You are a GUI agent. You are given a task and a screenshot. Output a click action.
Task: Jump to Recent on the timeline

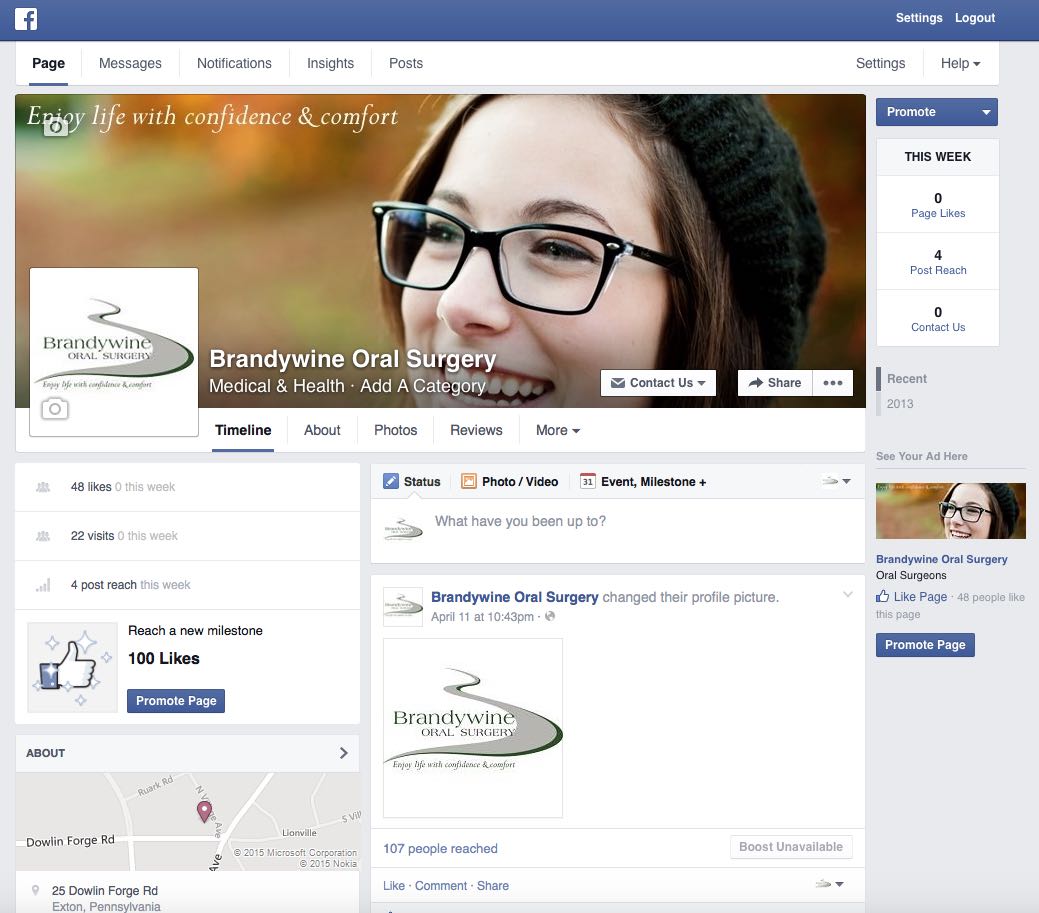pyautogui.click(x=906, y=378)
